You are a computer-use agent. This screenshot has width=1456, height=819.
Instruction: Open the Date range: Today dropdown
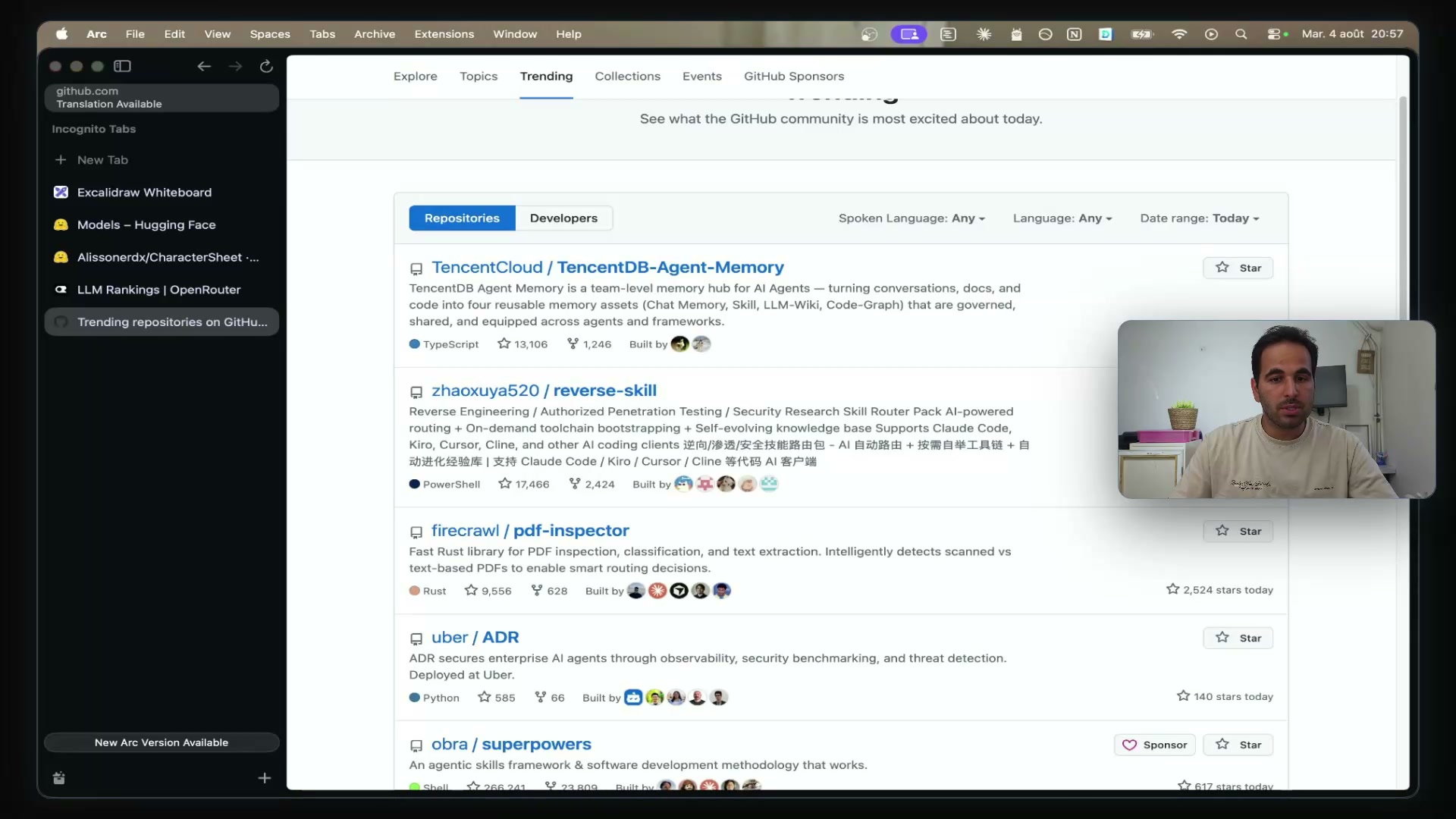pos(1200,218)
